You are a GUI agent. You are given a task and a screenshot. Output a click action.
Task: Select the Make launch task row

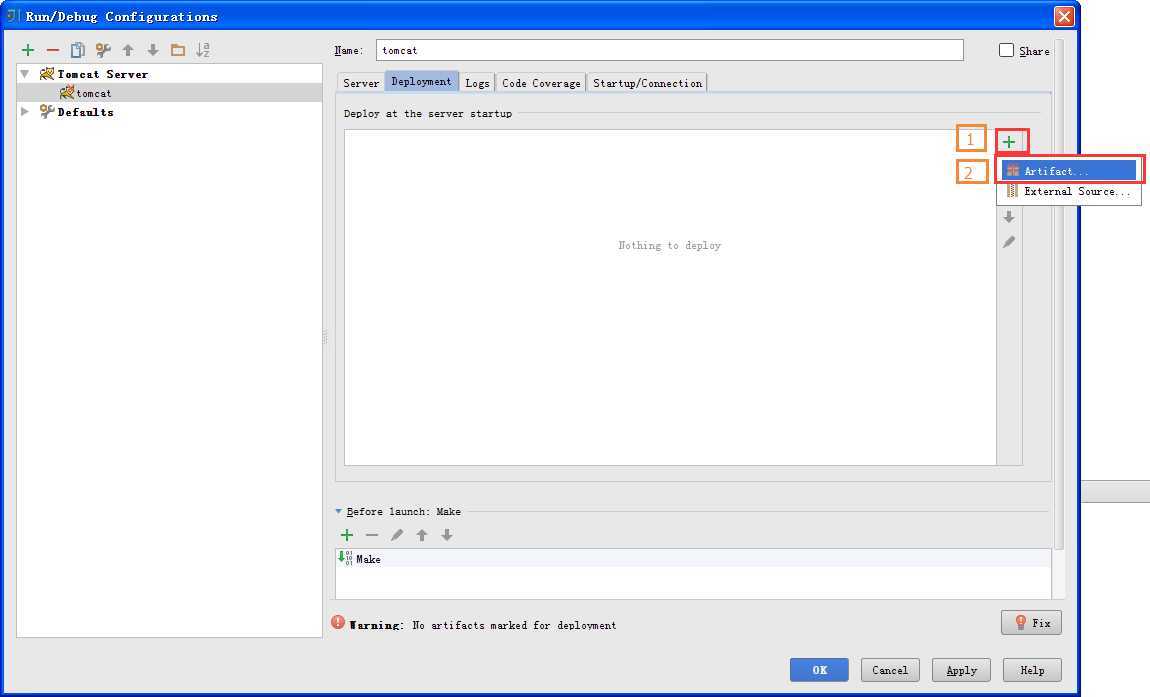(x=693, y=558)
